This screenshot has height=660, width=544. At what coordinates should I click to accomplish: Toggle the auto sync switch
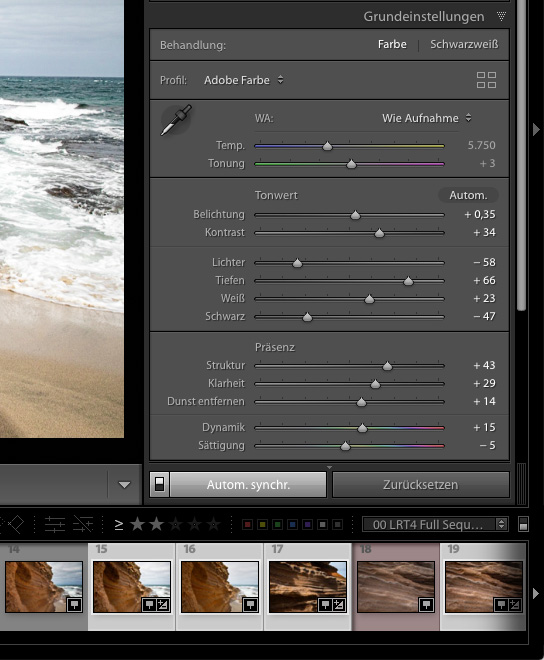point(160,484)
